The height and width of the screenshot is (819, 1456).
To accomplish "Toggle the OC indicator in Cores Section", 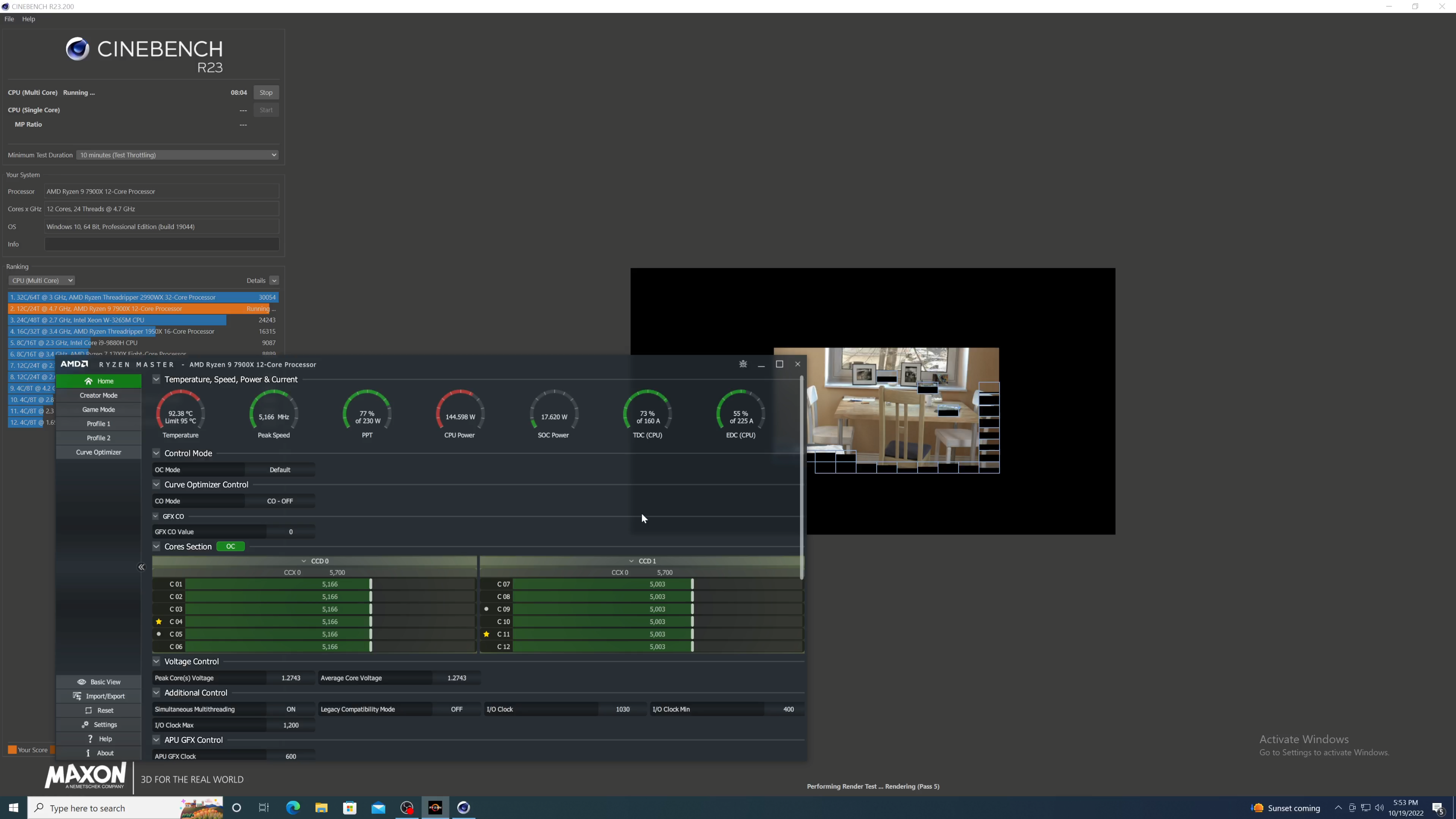I will coord(231,547).
